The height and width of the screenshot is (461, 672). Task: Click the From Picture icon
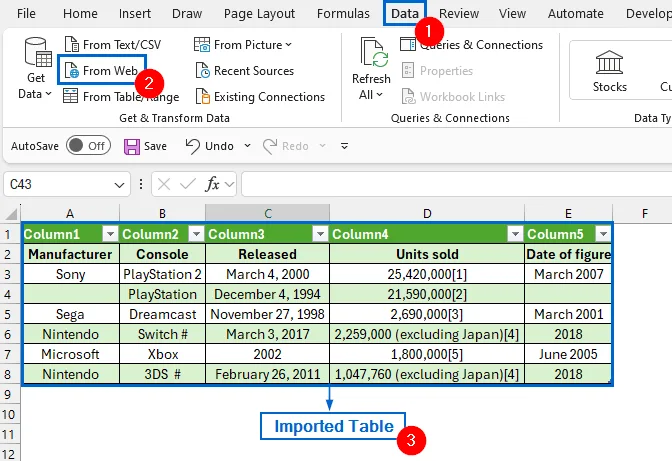(202, 45)
